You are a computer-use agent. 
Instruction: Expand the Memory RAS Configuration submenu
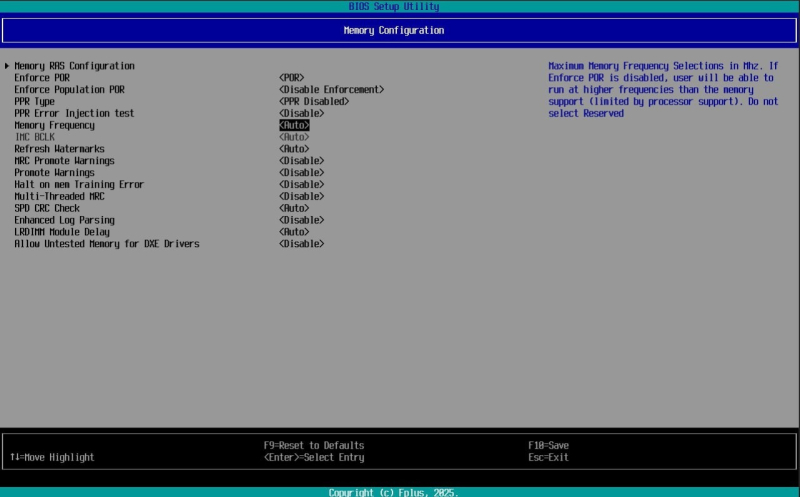(74, 66)
